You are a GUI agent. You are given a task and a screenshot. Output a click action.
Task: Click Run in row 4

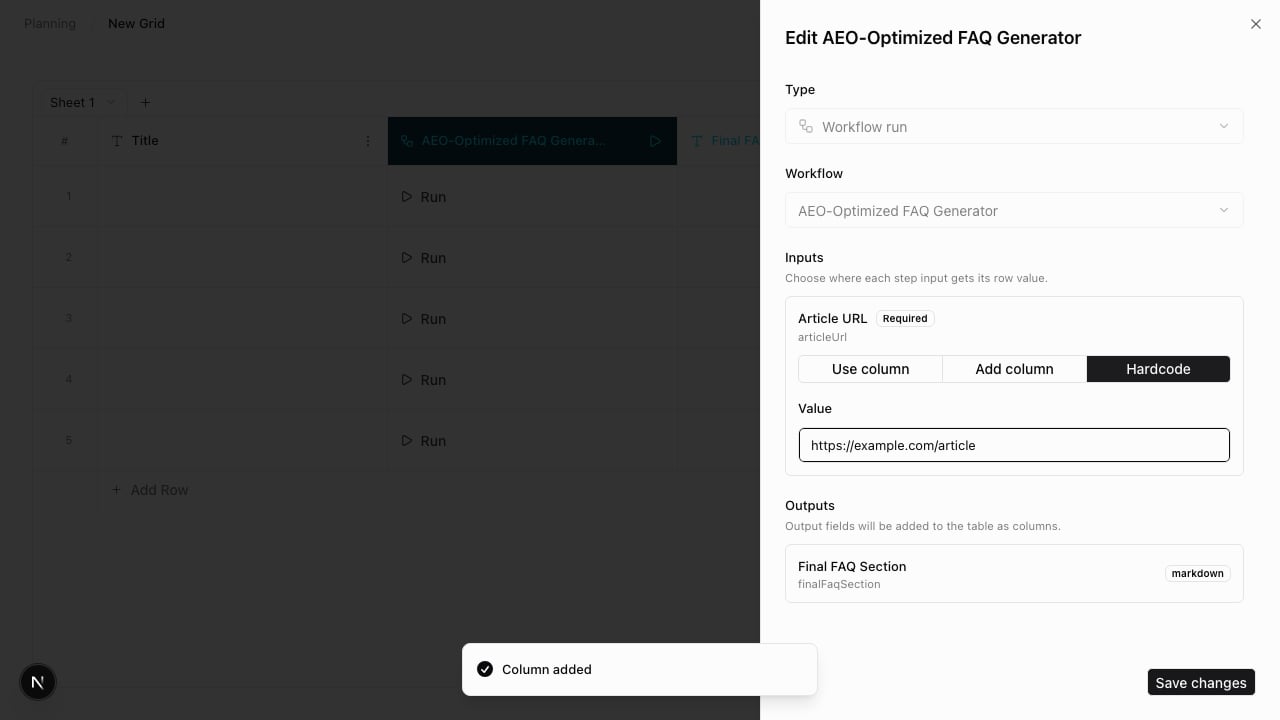point(423,380)
